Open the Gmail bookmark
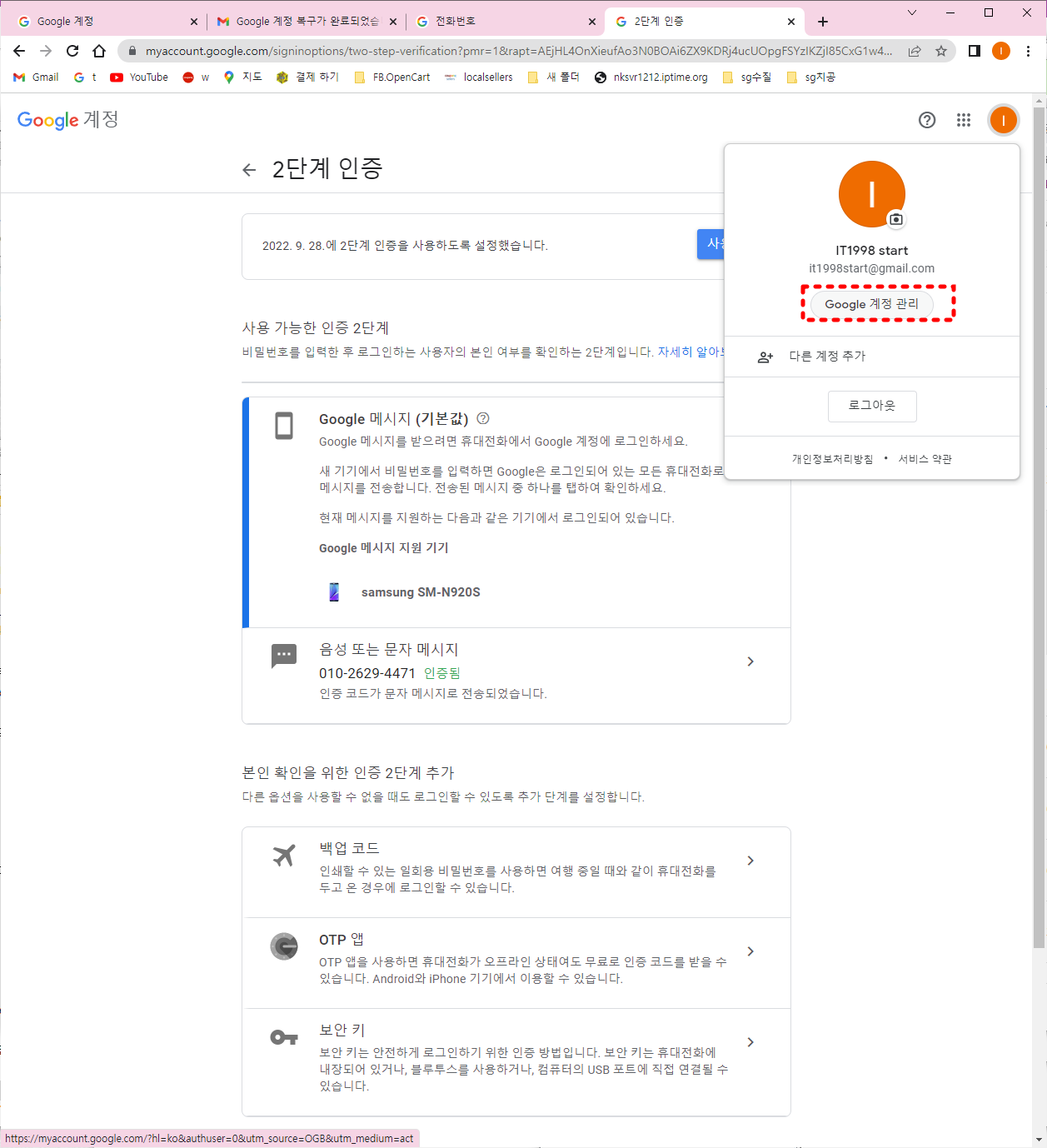Screen dimensions: 1047x1148 click(x=37, y=77)
